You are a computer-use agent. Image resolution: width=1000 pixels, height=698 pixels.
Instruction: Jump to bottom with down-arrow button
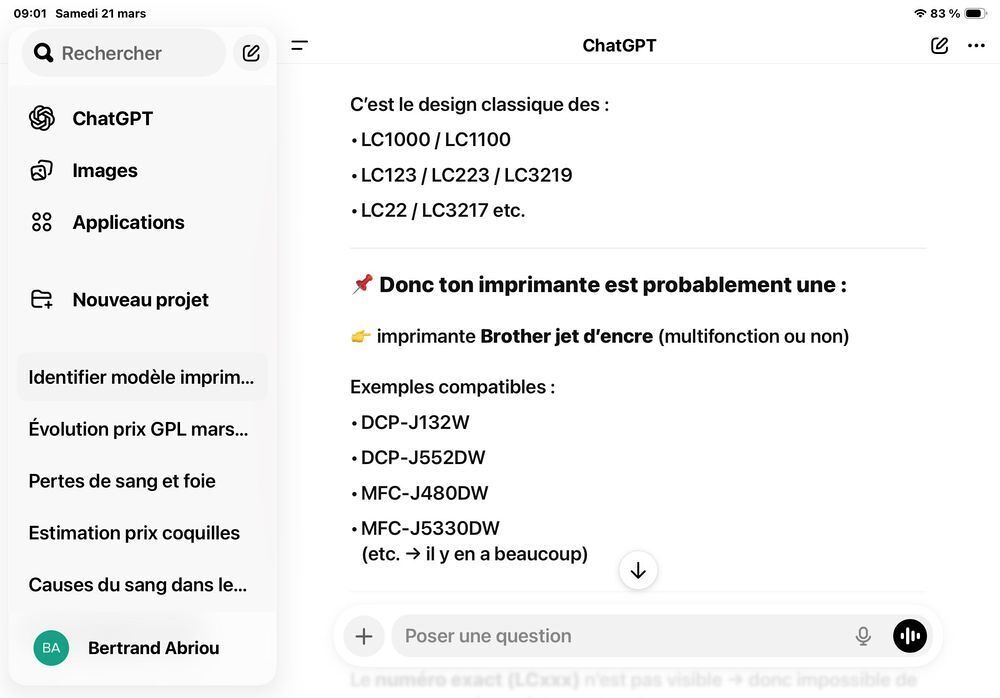(x=638, y=570)
